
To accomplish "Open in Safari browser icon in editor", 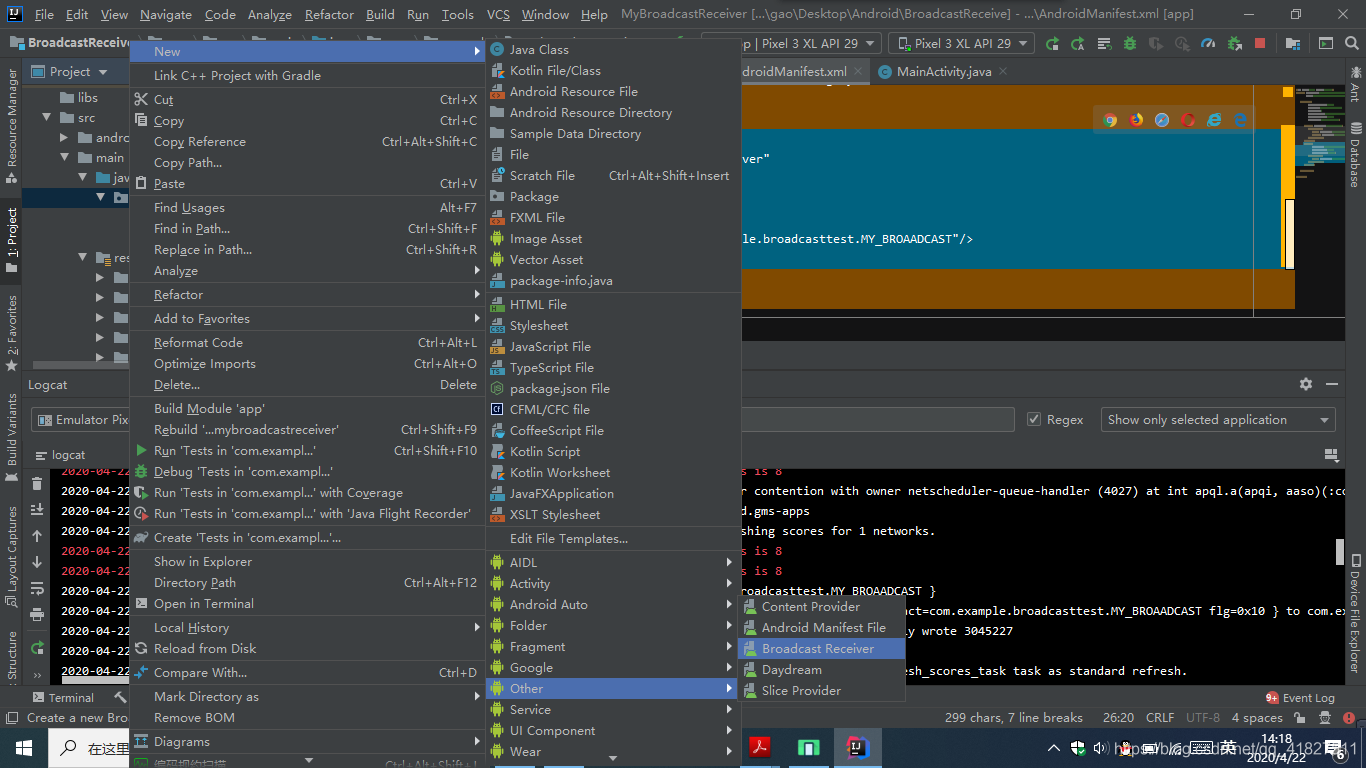I will 1162,120.
